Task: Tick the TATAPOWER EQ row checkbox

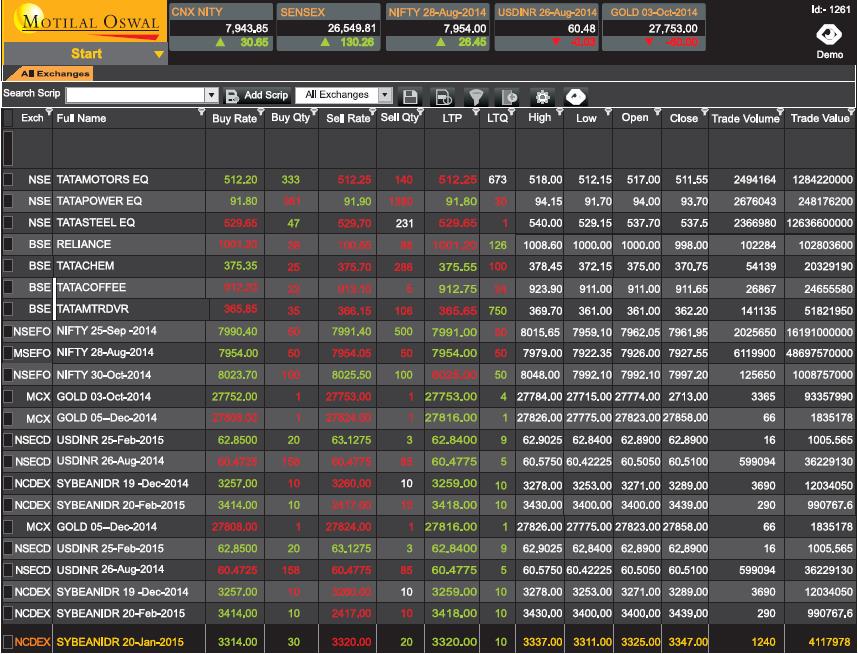Action: point(8,201)
